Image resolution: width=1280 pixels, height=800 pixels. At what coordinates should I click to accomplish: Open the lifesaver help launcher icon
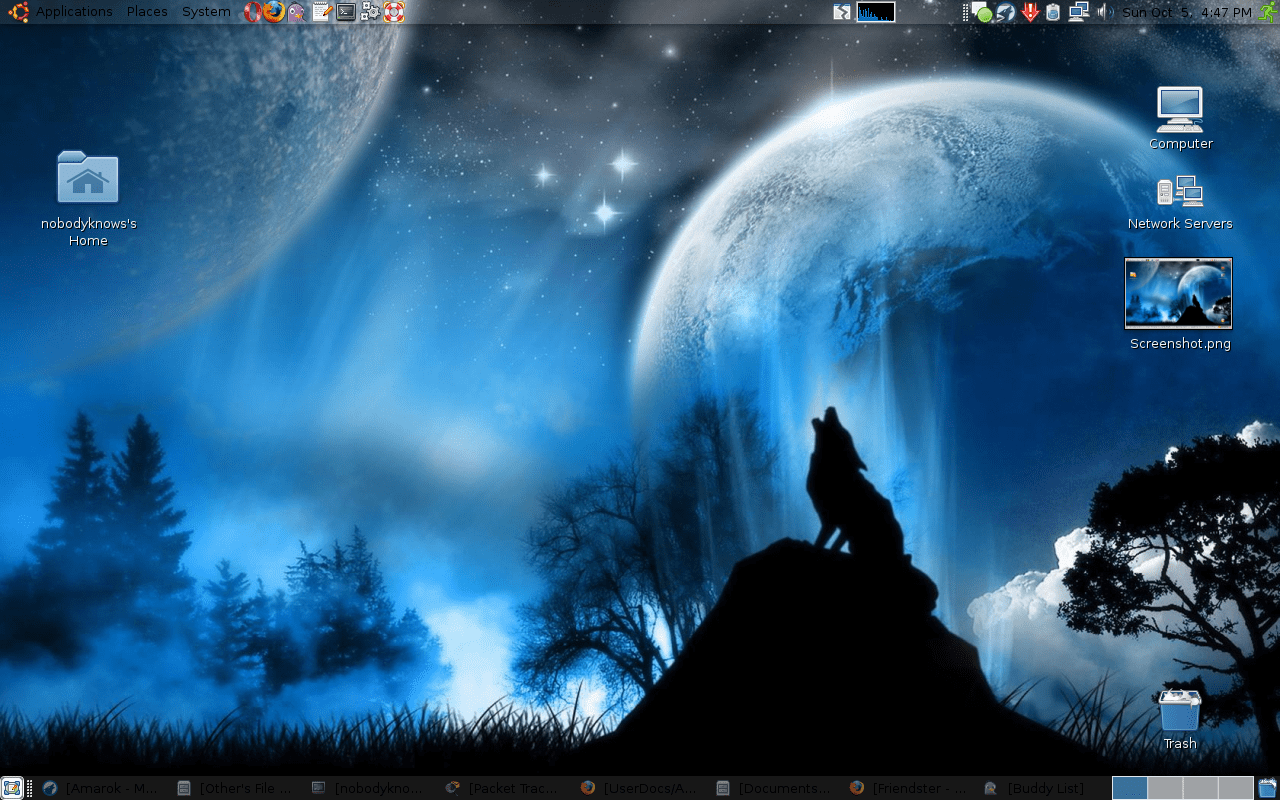(x=394, y=12)
